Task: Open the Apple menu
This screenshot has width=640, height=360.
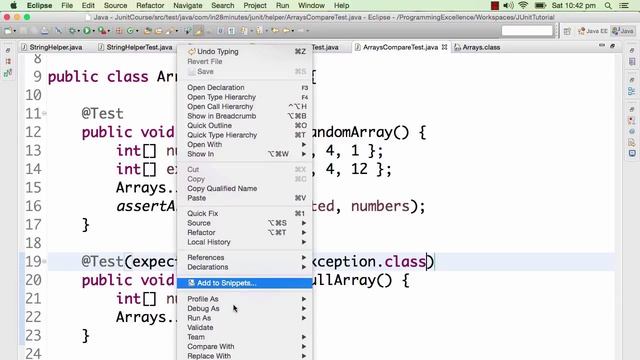Action: click(13, 6)
